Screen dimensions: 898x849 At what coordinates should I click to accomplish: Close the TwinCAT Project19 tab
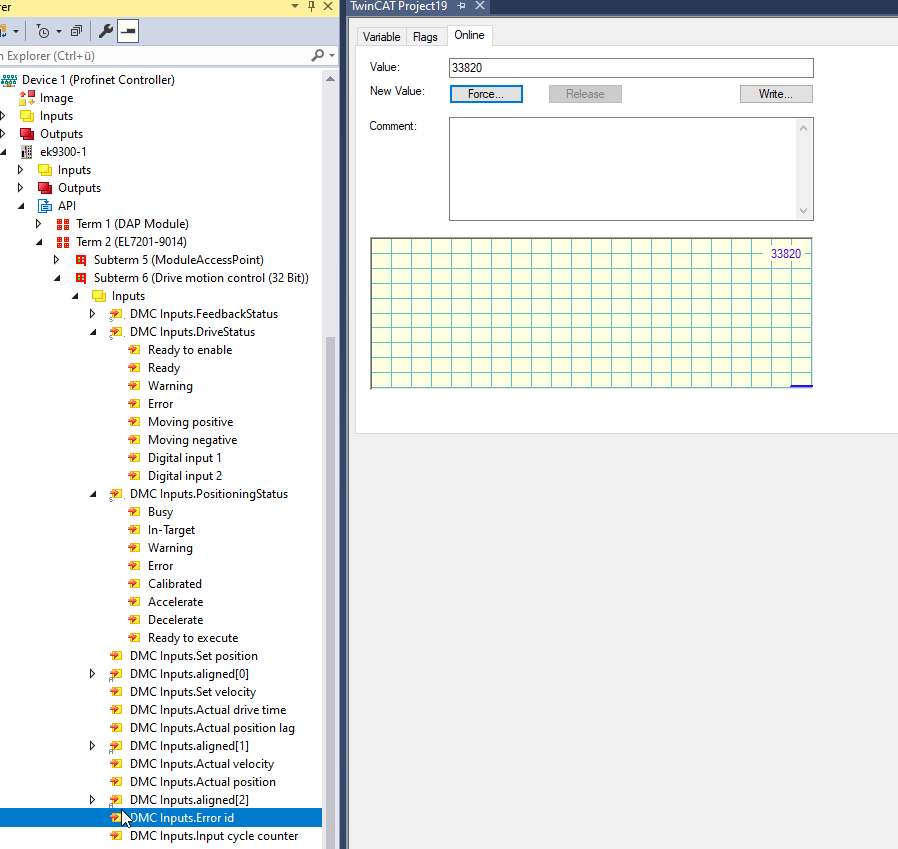480,6
